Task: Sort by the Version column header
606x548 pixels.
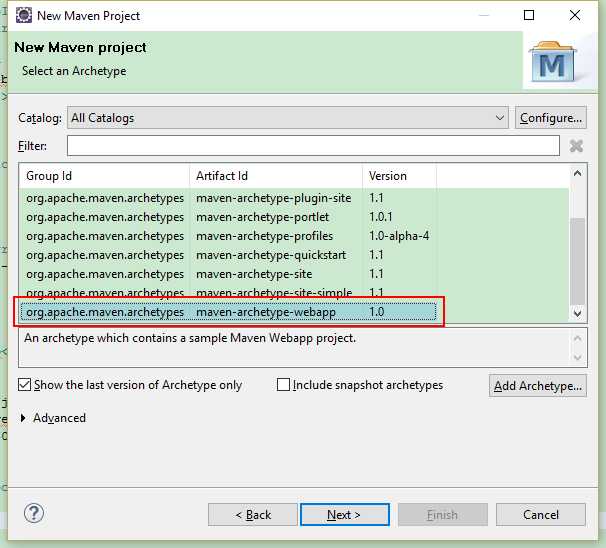Action: pos(399,176)
